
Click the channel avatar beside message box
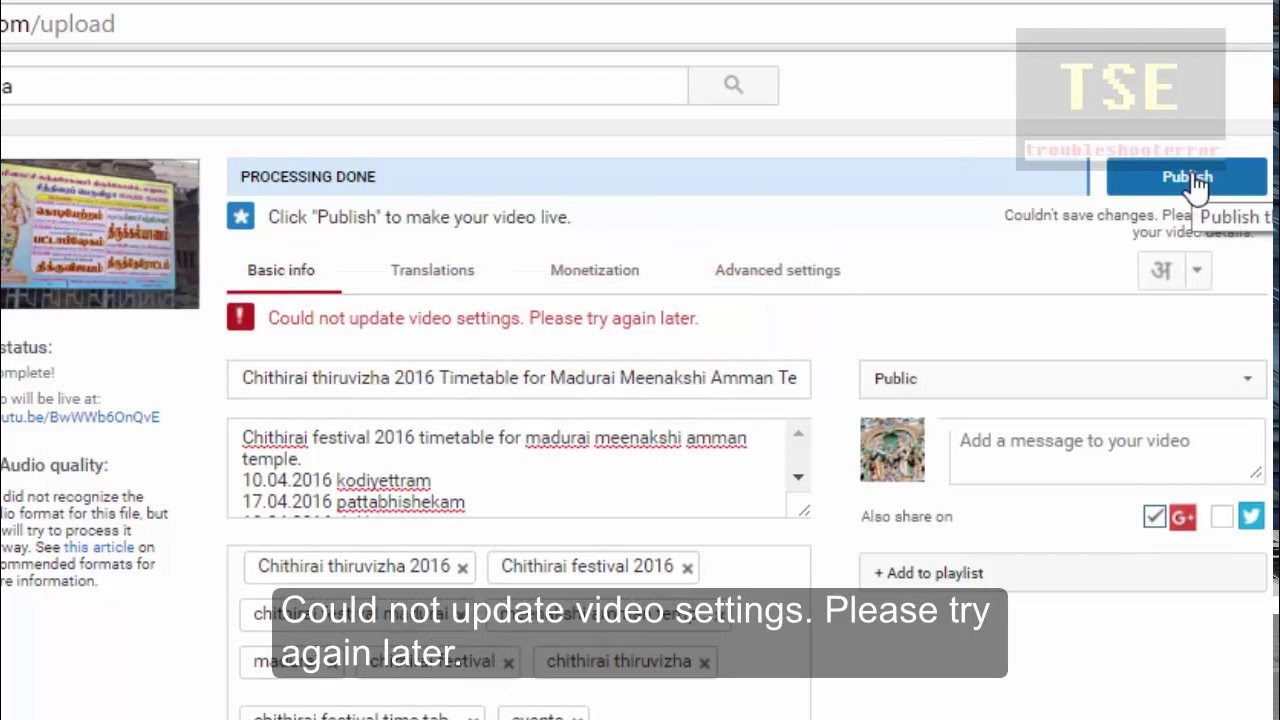coord(892,450)
